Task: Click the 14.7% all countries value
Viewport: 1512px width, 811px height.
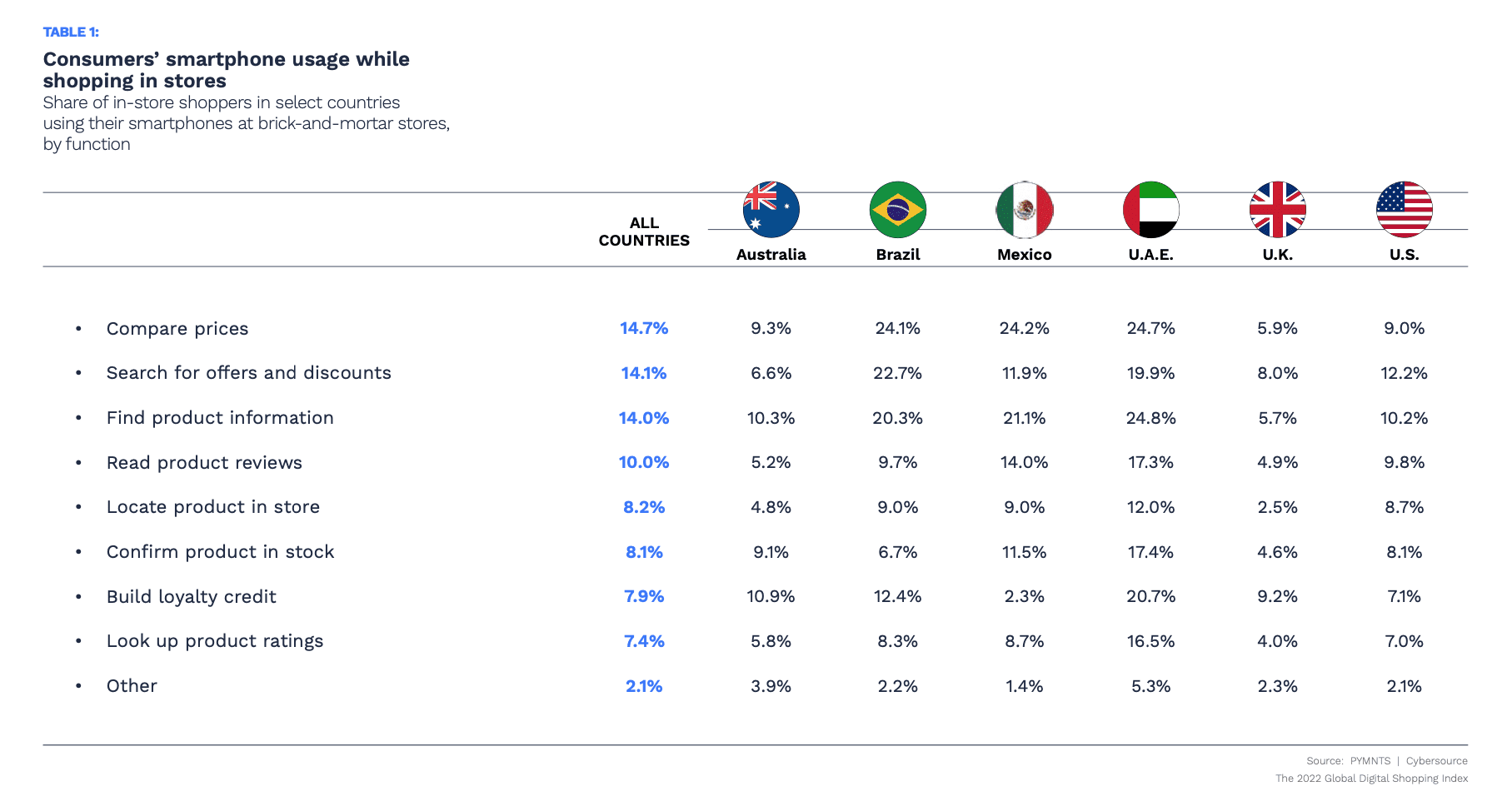Action: click(x=644, y=329)
